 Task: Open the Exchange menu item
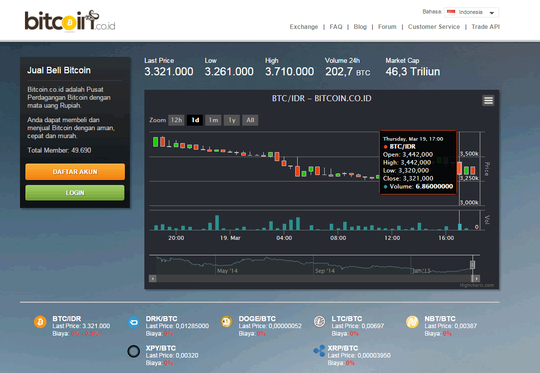tap(304, 27)
